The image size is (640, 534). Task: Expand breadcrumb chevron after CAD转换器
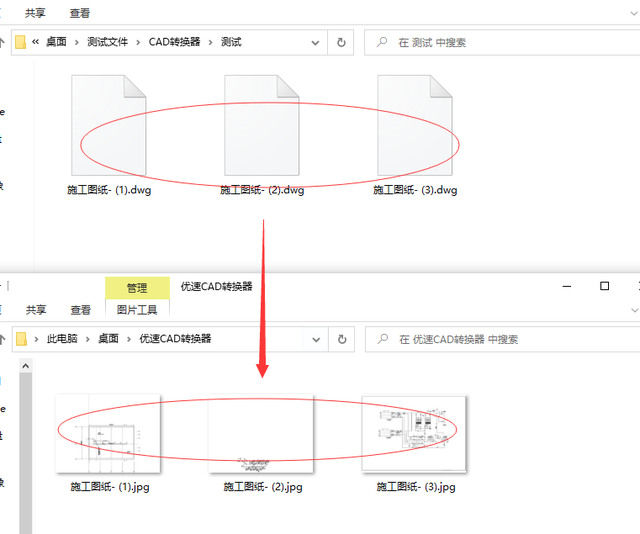coord(211,42)
